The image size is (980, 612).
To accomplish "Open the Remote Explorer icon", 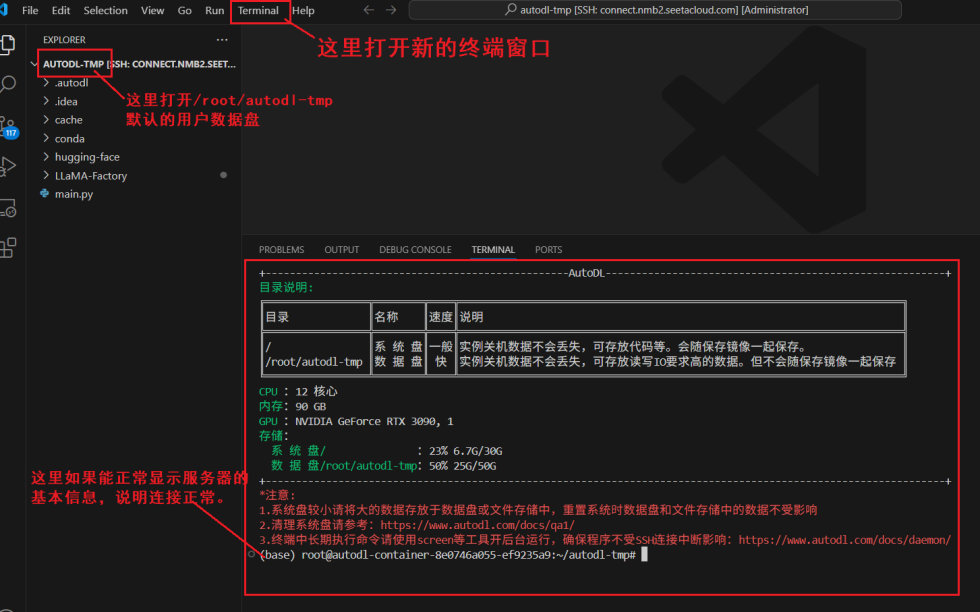I will 9,207.
